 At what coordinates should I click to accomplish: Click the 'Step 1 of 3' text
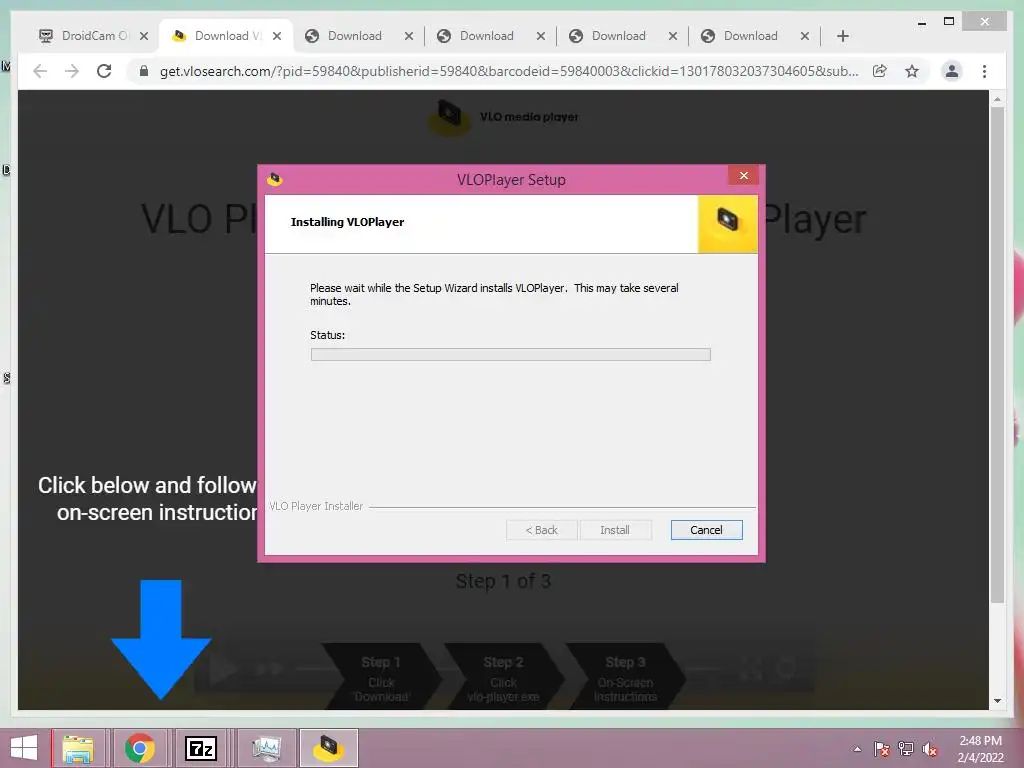tap(503, 581)
